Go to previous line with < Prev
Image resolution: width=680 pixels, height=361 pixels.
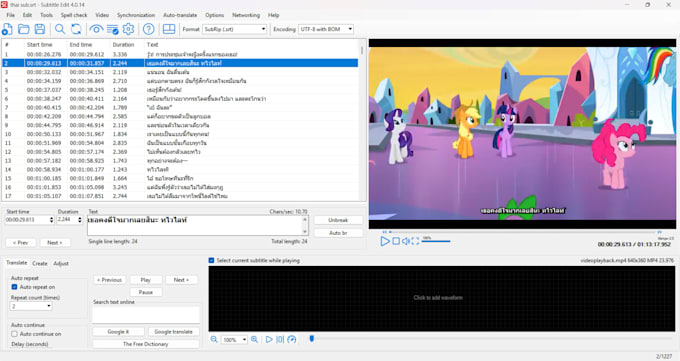point(21,243)
